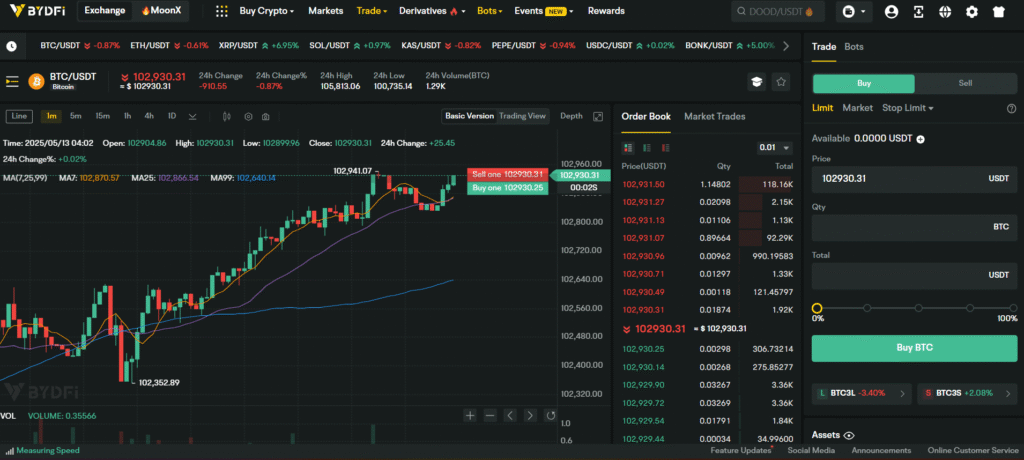
Task: Open the user profile icon
Action: pos(891,12)
